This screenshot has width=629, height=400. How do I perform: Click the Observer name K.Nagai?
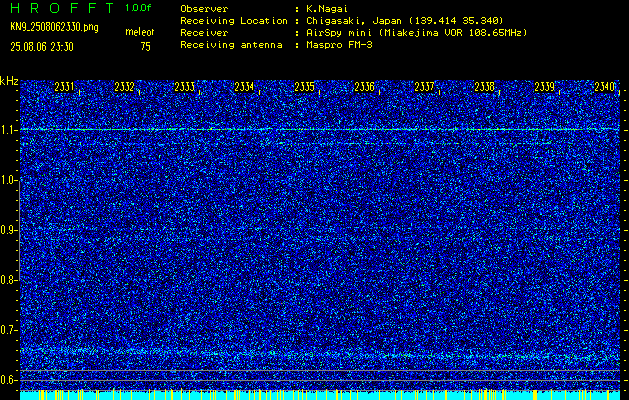pos(327,9)
